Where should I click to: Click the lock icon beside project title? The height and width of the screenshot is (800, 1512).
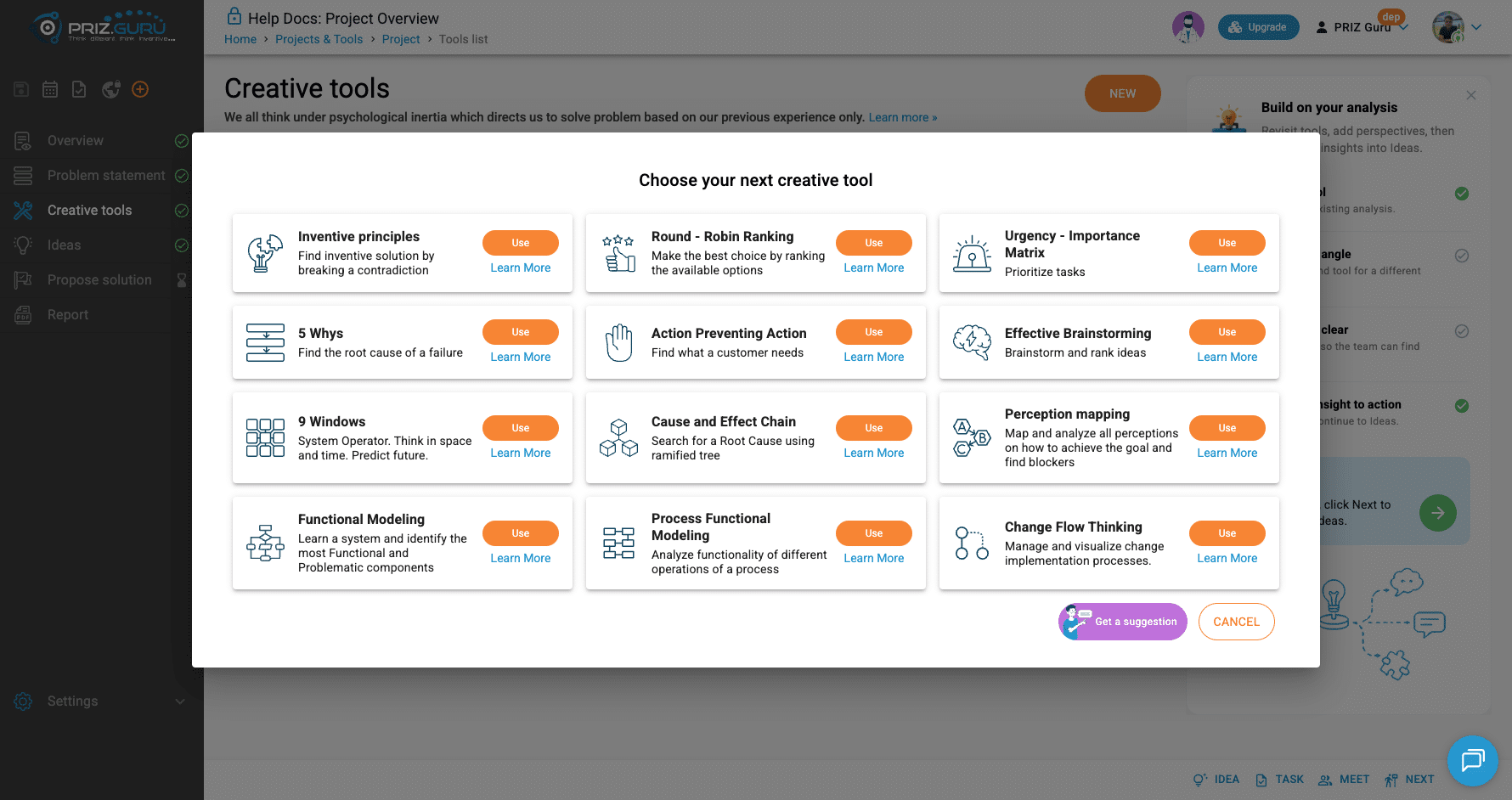234,16
